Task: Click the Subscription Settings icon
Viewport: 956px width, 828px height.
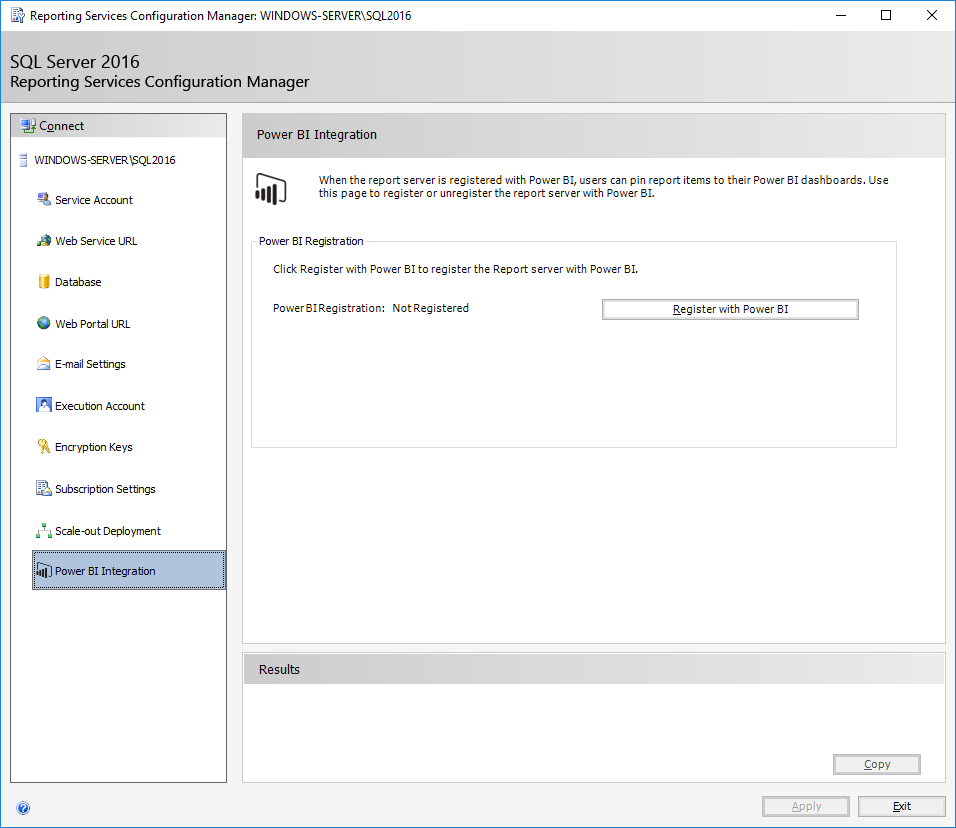Action: tap(43, 488)
